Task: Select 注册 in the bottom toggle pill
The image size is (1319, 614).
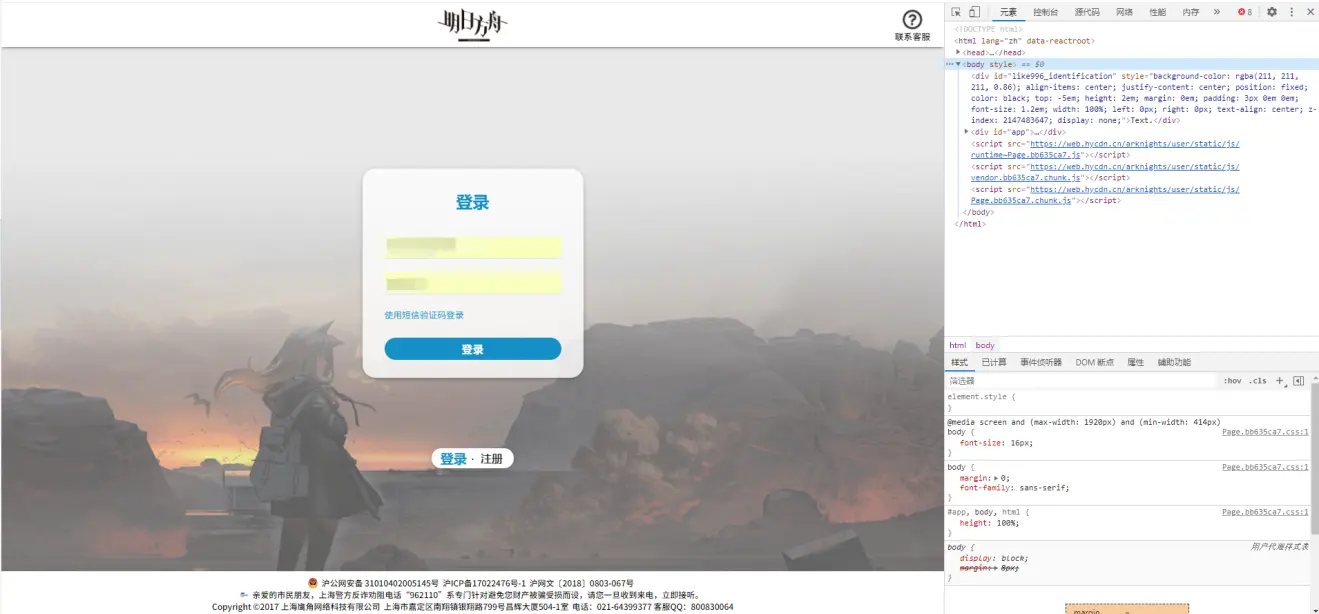Action: (491, 459)
